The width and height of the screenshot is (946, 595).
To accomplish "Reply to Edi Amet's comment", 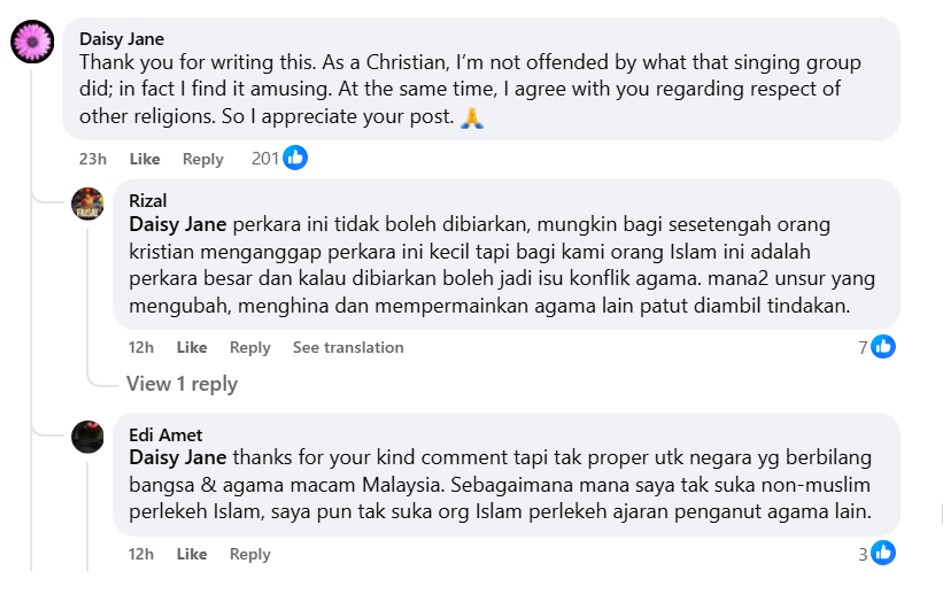I will point(250,553).
